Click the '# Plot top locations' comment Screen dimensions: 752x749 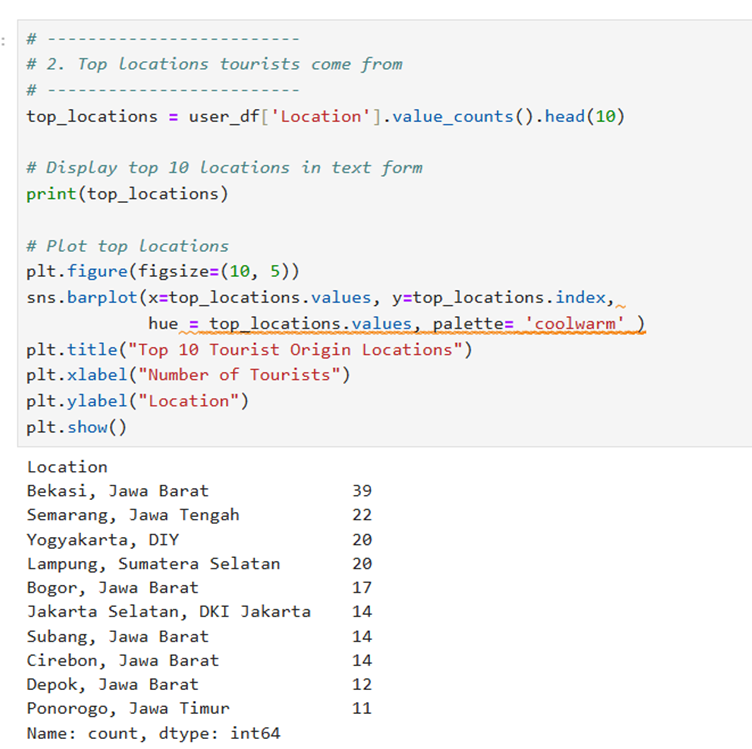(x=127, y=246)
